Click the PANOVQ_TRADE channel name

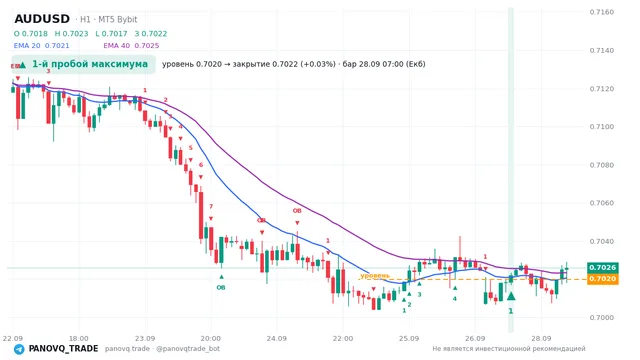tap(63, 349)
